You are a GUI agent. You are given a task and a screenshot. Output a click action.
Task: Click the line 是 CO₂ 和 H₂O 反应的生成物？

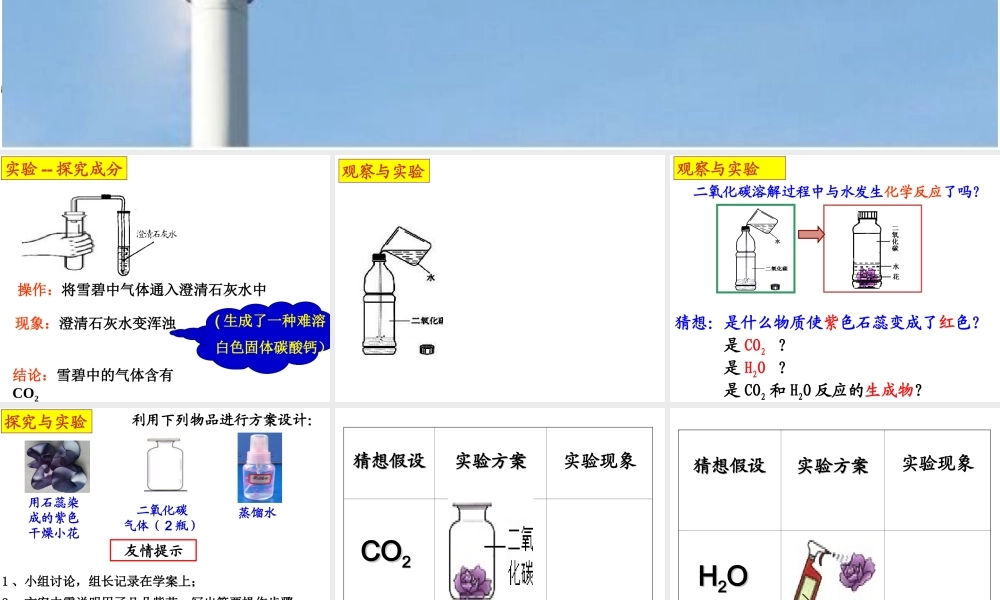pyautogui.click(x=823, y=390)
